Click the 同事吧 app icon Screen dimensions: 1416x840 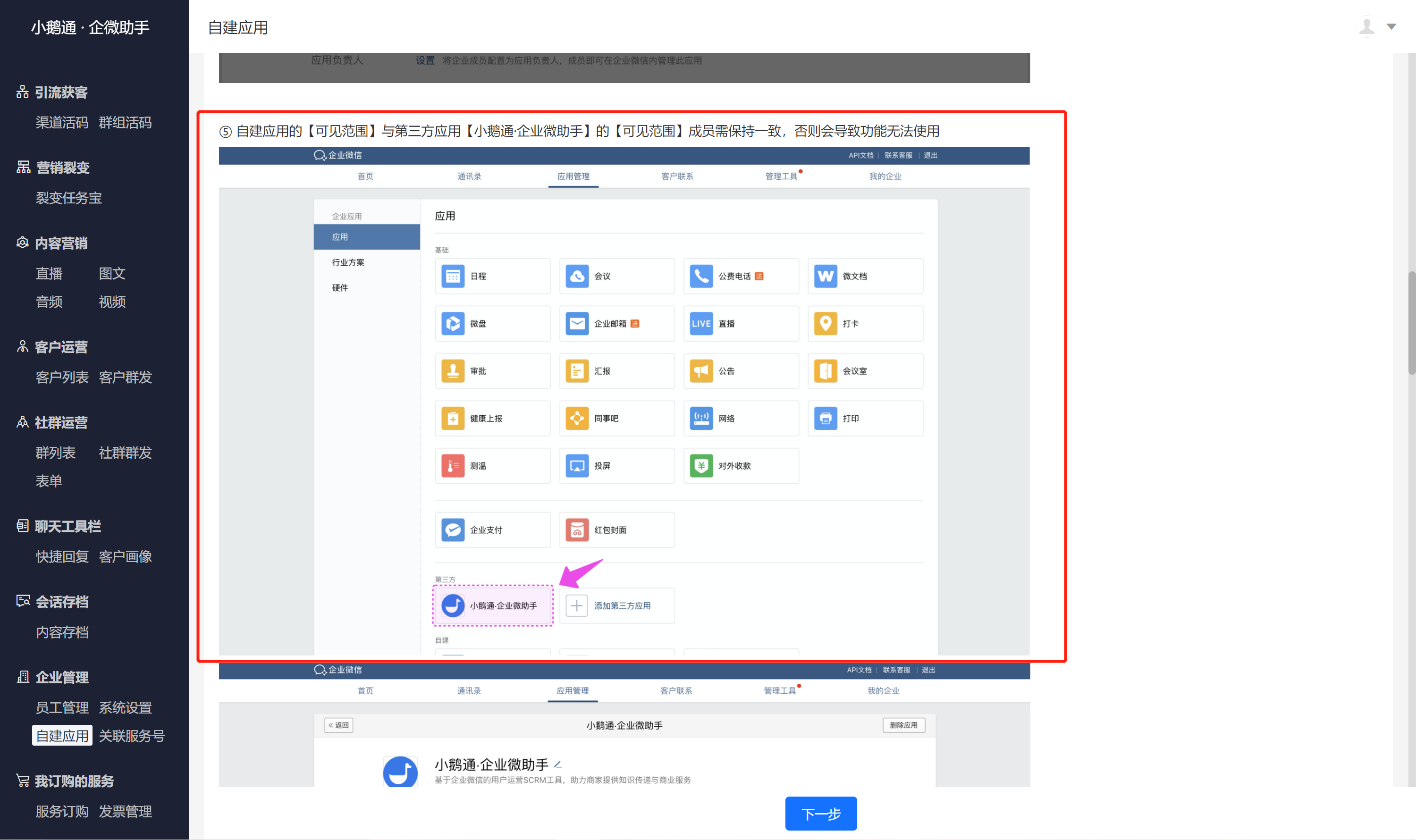[x=577, y=418]
